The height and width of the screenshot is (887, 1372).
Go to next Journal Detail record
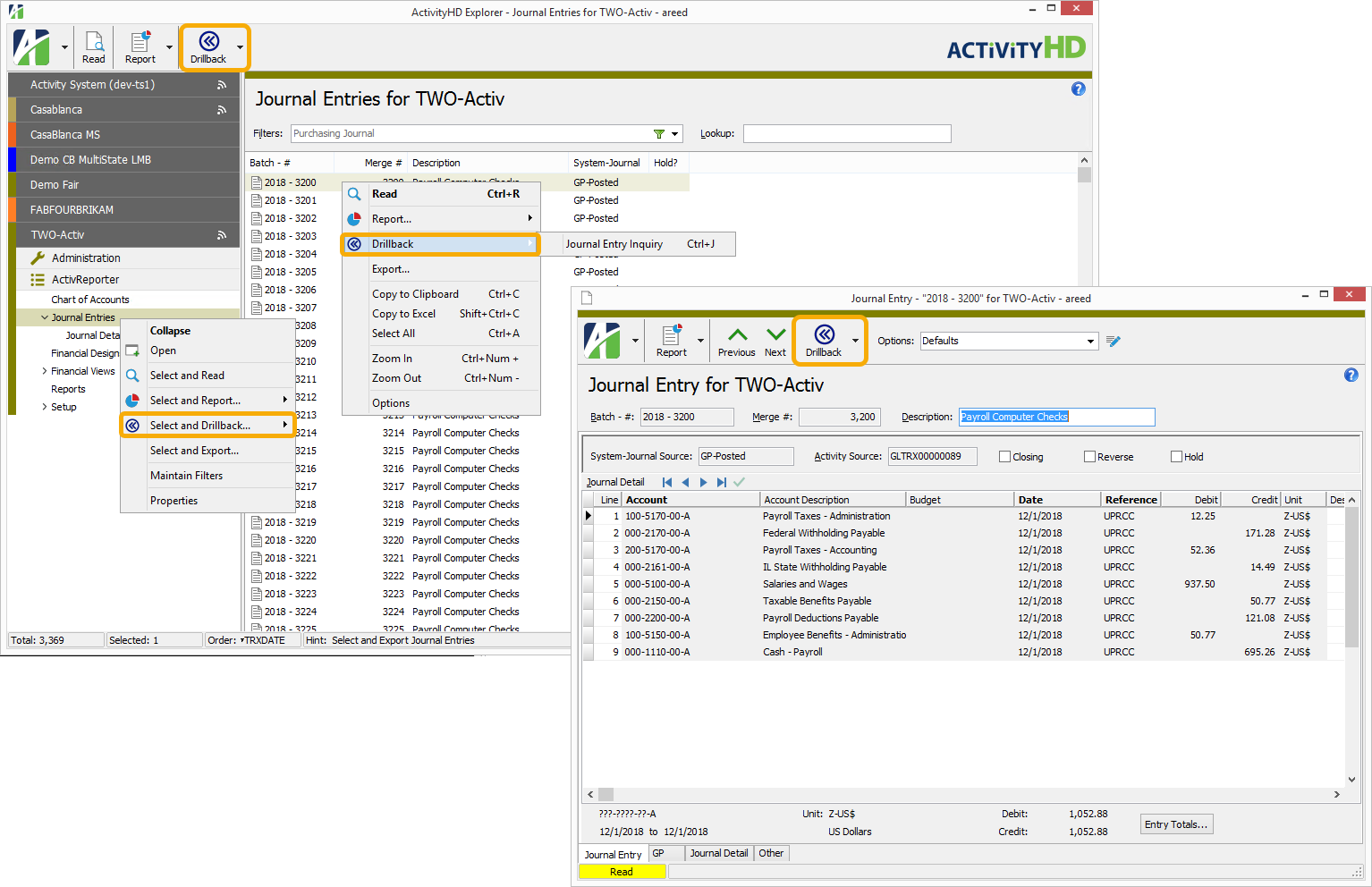(704, 482)
